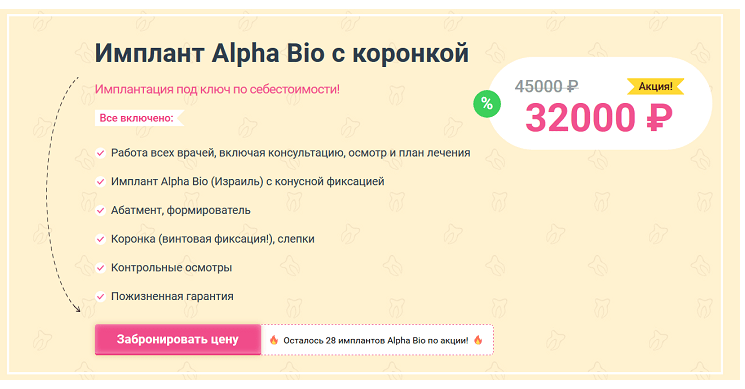Click the check icon beside Коронка (винтовая фиксация!)
The image size is (745, 389).
coord(100,239)
